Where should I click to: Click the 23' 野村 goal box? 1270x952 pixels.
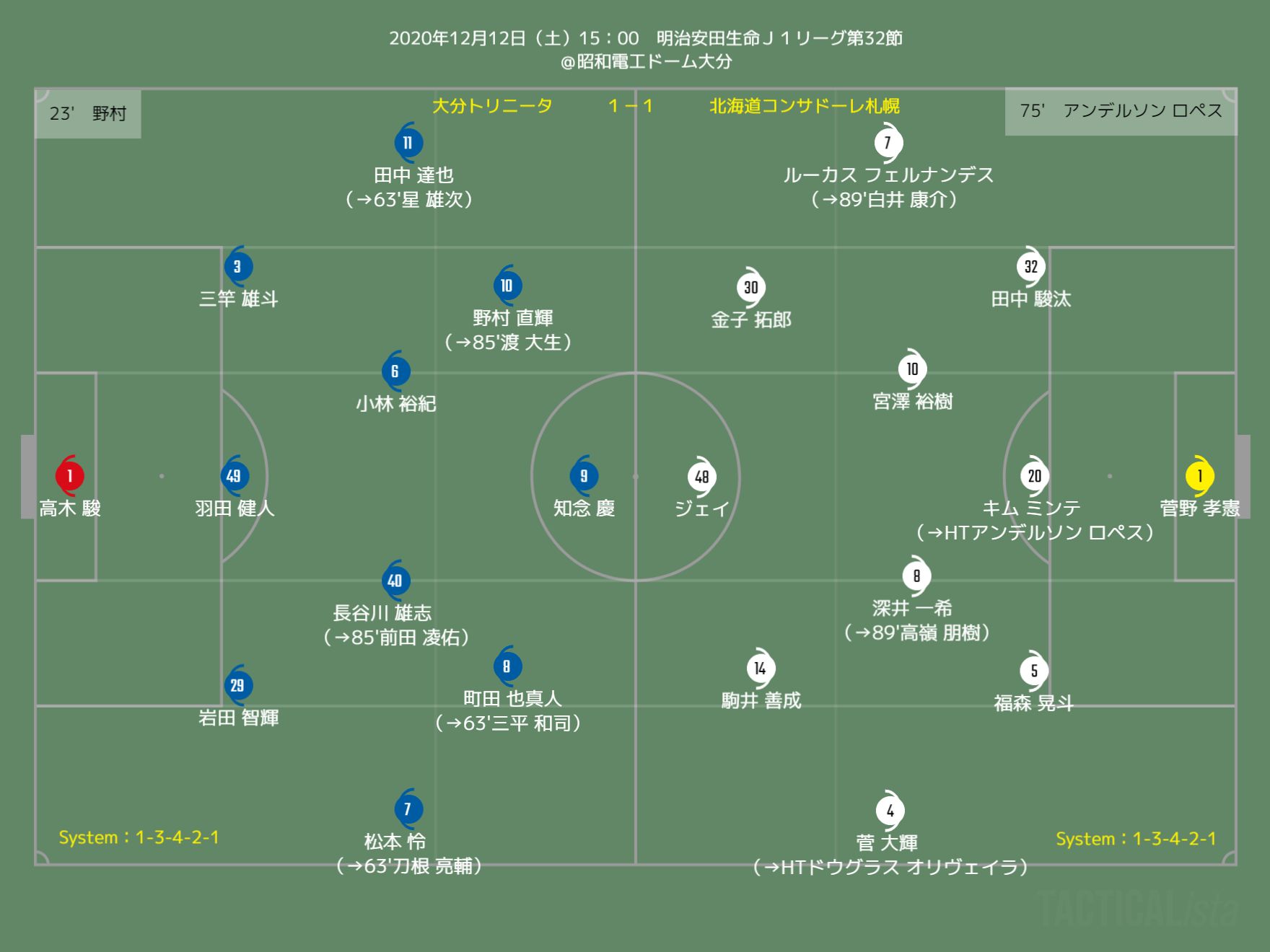pyautogui.click(x=88, y=113)
